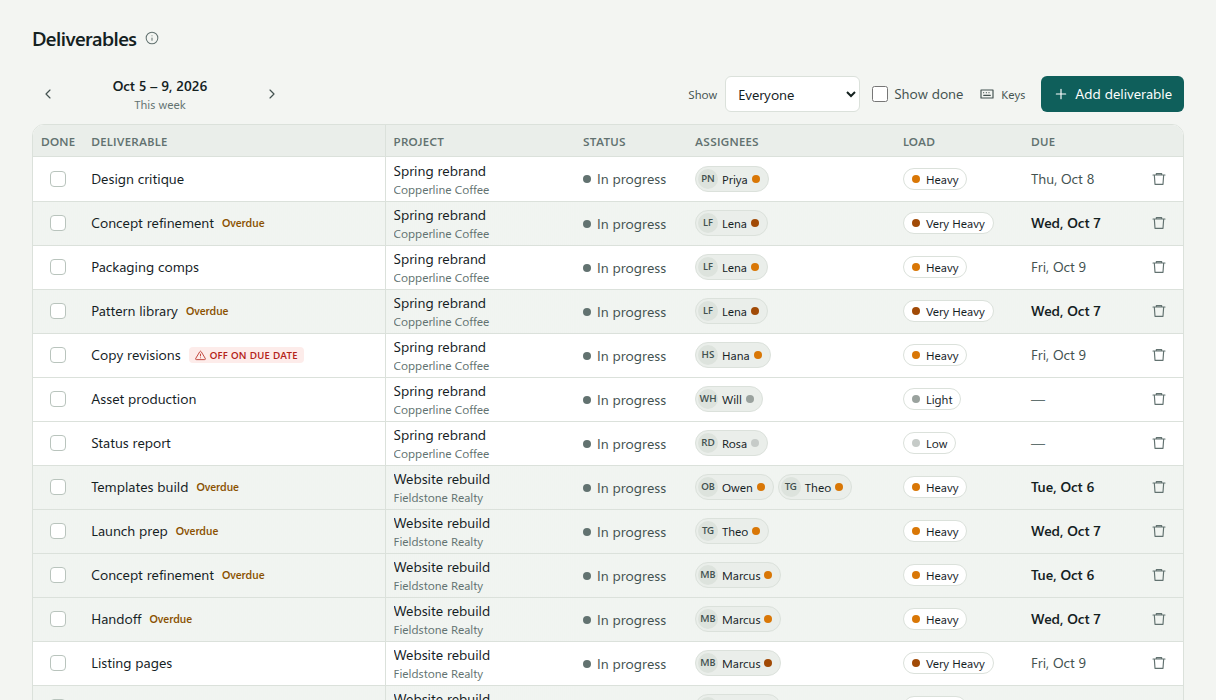Click Rosa's RD assignee chip
This screenshot has height=700, width=1216.
click(x=731, y=443)
